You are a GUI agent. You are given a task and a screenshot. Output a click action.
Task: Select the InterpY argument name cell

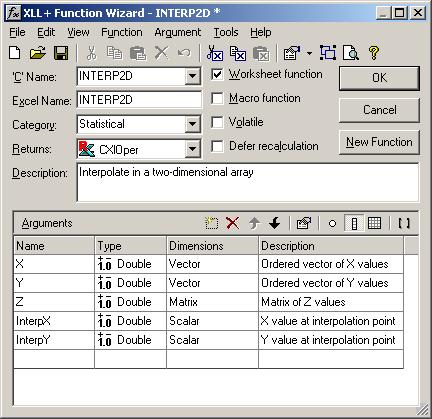[x=54, y=340]
